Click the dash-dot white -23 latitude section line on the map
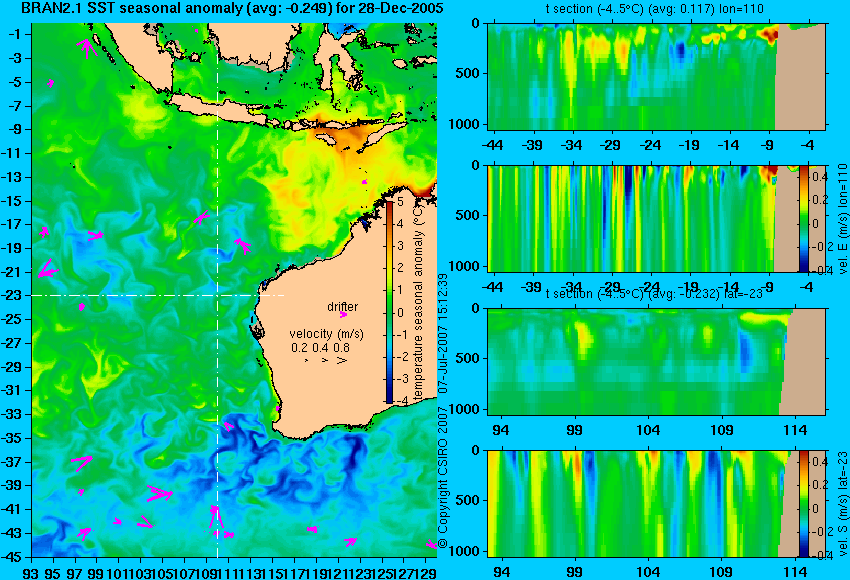The height and width of the screenshot is (580, 850). point(158,295)
